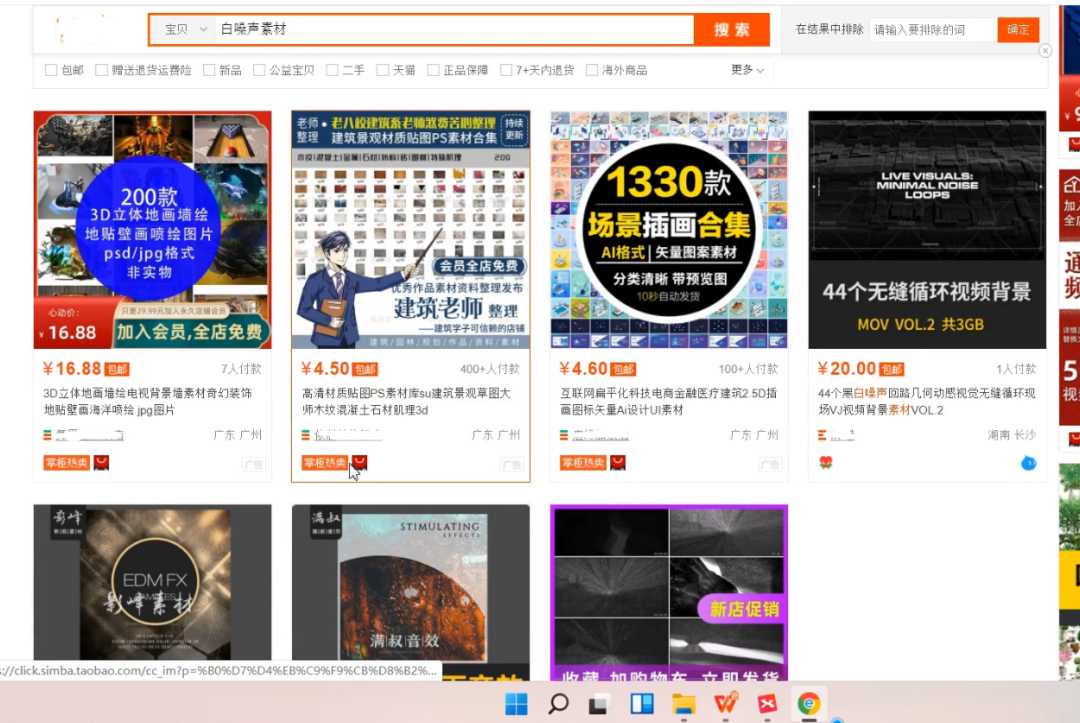Open the Wangwang icon next to the Changsha seller name
Viewport: 1080px width, 723px height.
pos(822,435)
